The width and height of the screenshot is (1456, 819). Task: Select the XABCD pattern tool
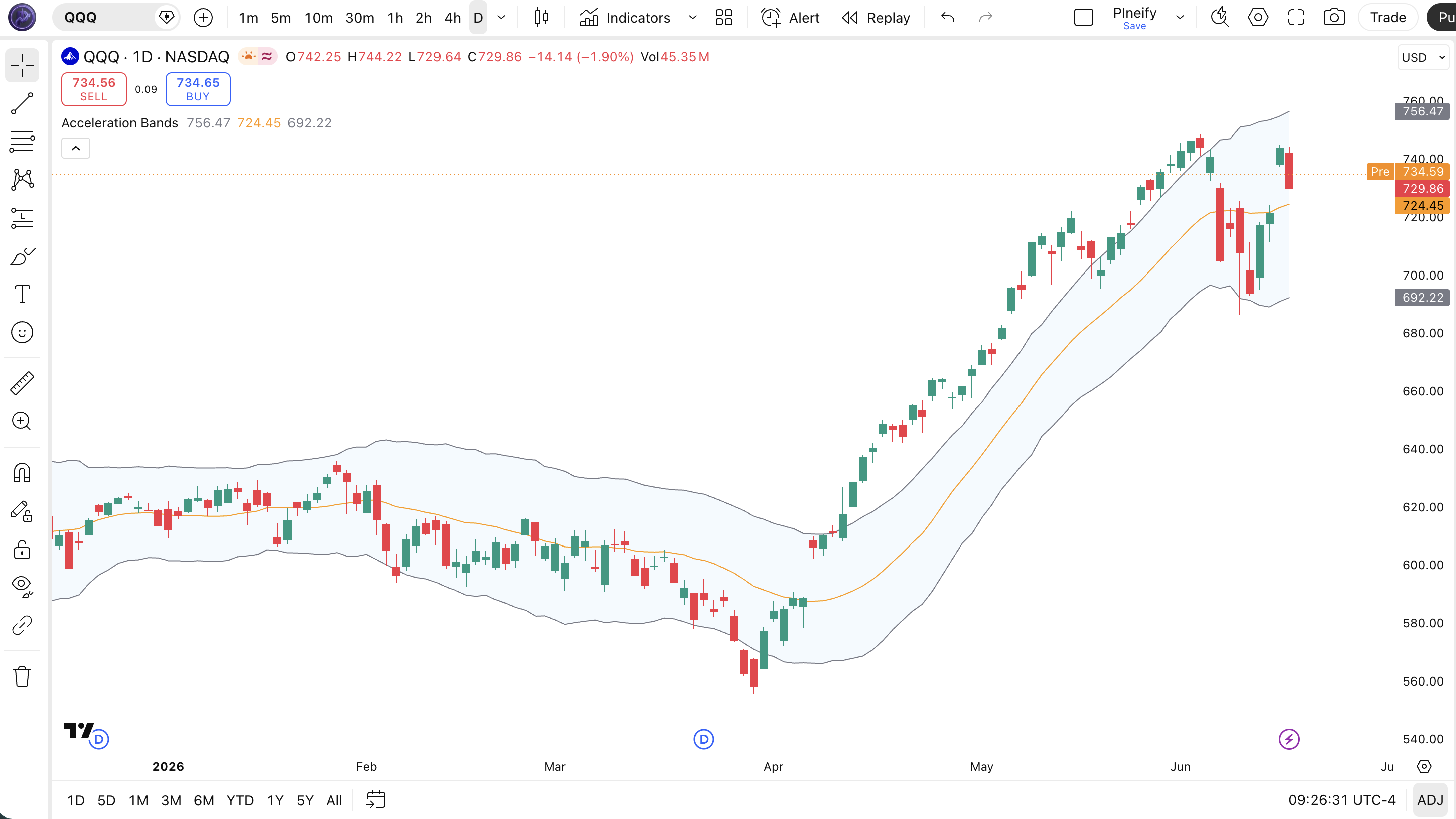pos(22,179)
